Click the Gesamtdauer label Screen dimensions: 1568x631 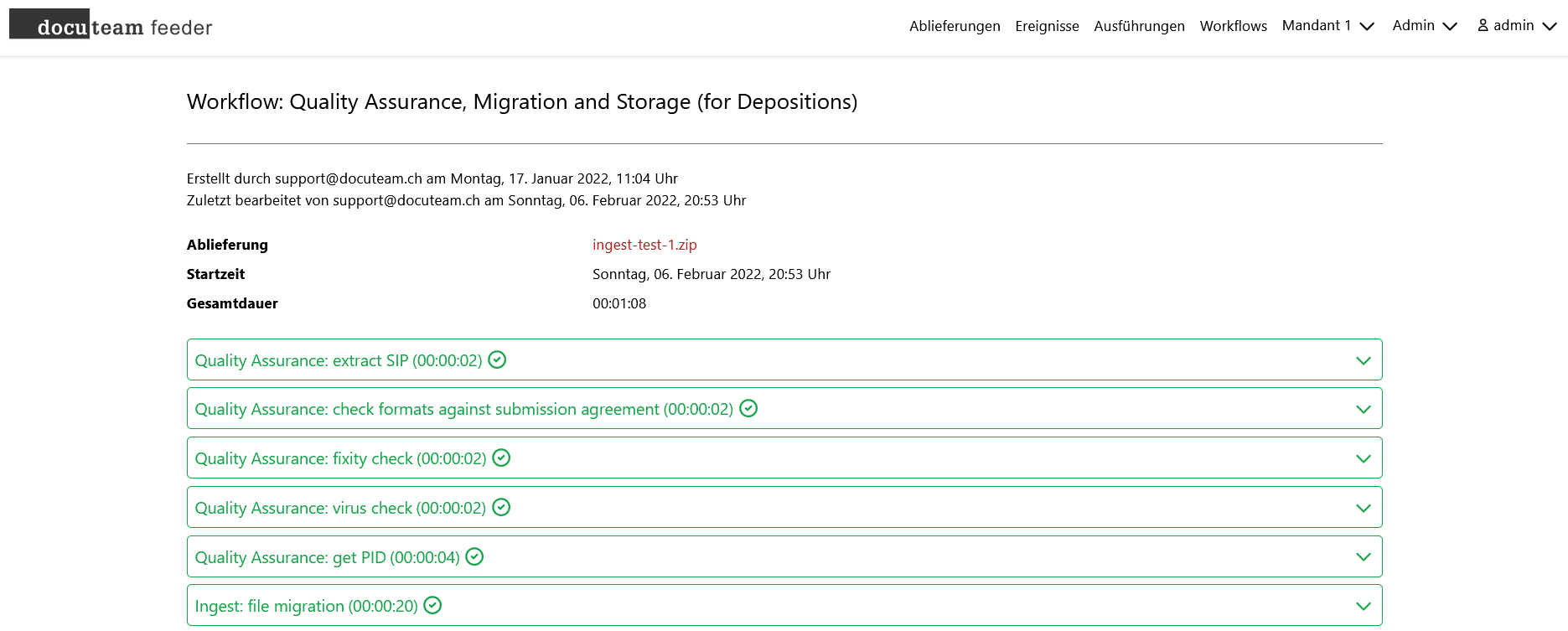232,303
